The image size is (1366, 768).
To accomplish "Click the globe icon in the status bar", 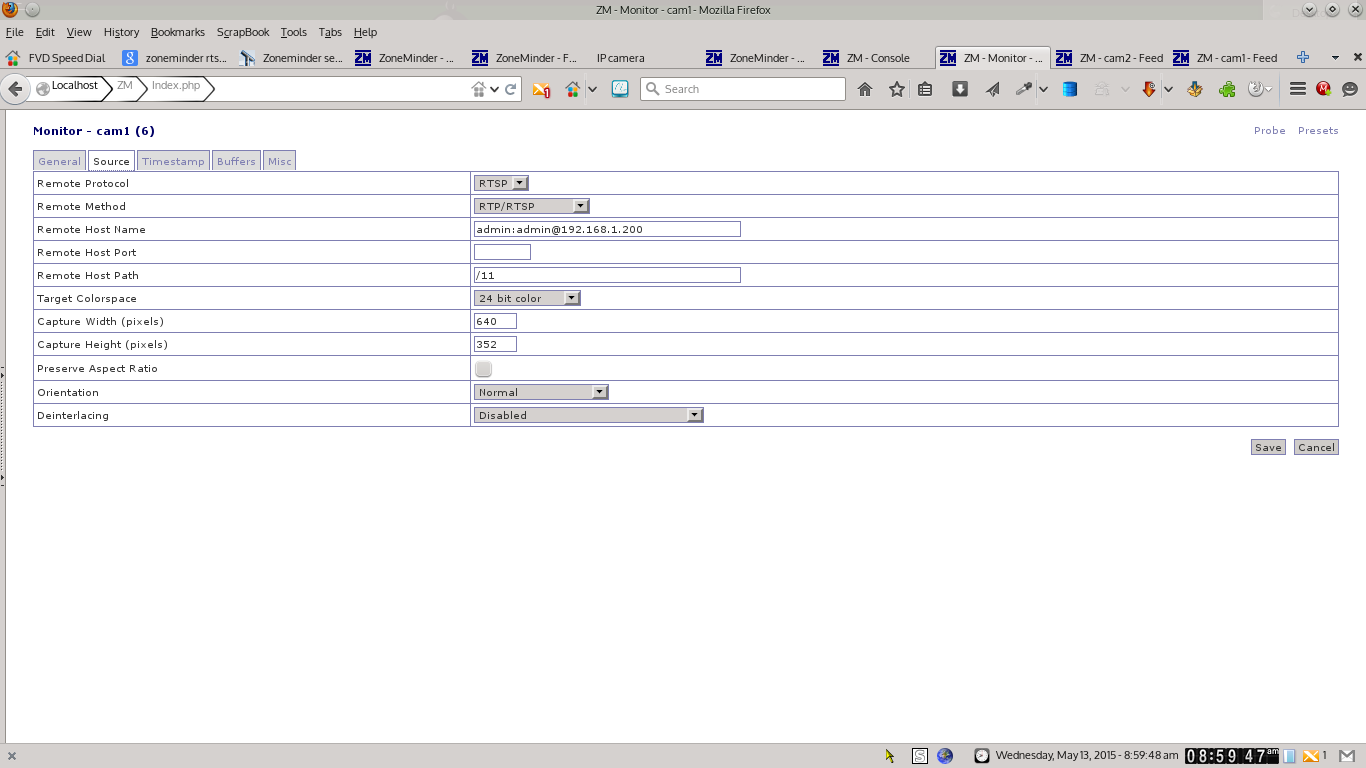I will point(945,756).
